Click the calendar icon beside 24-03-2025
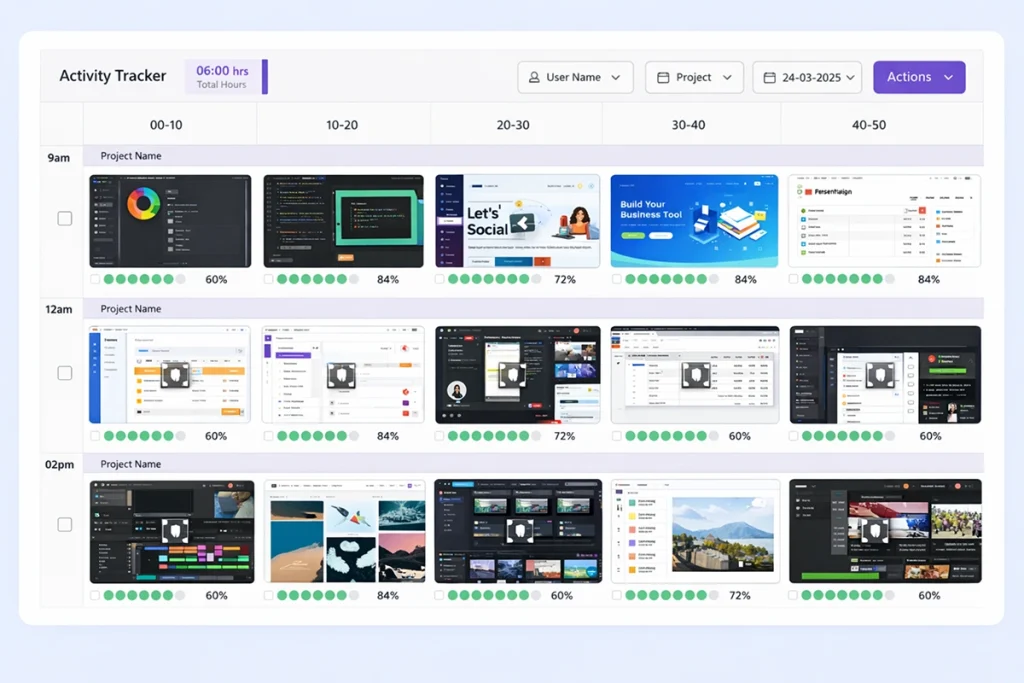 point(769,78)
